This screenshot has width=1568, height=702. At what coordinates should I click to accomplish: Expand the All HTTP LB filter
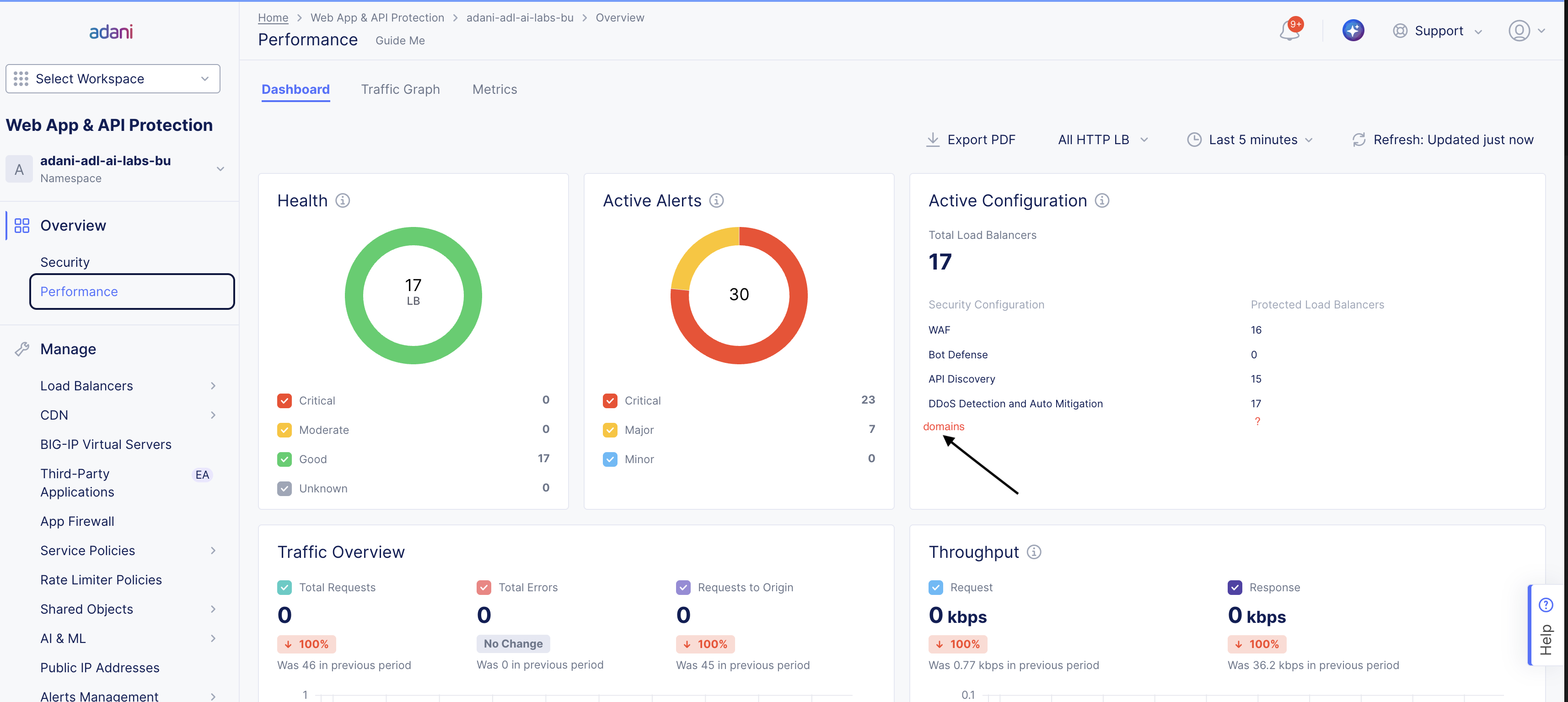[1102, 140]
